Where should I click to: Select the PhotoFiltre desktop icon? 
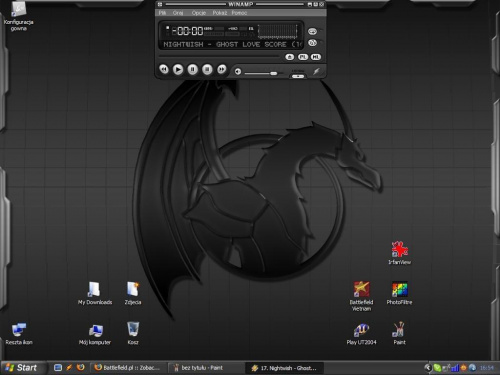click(399, 293)
